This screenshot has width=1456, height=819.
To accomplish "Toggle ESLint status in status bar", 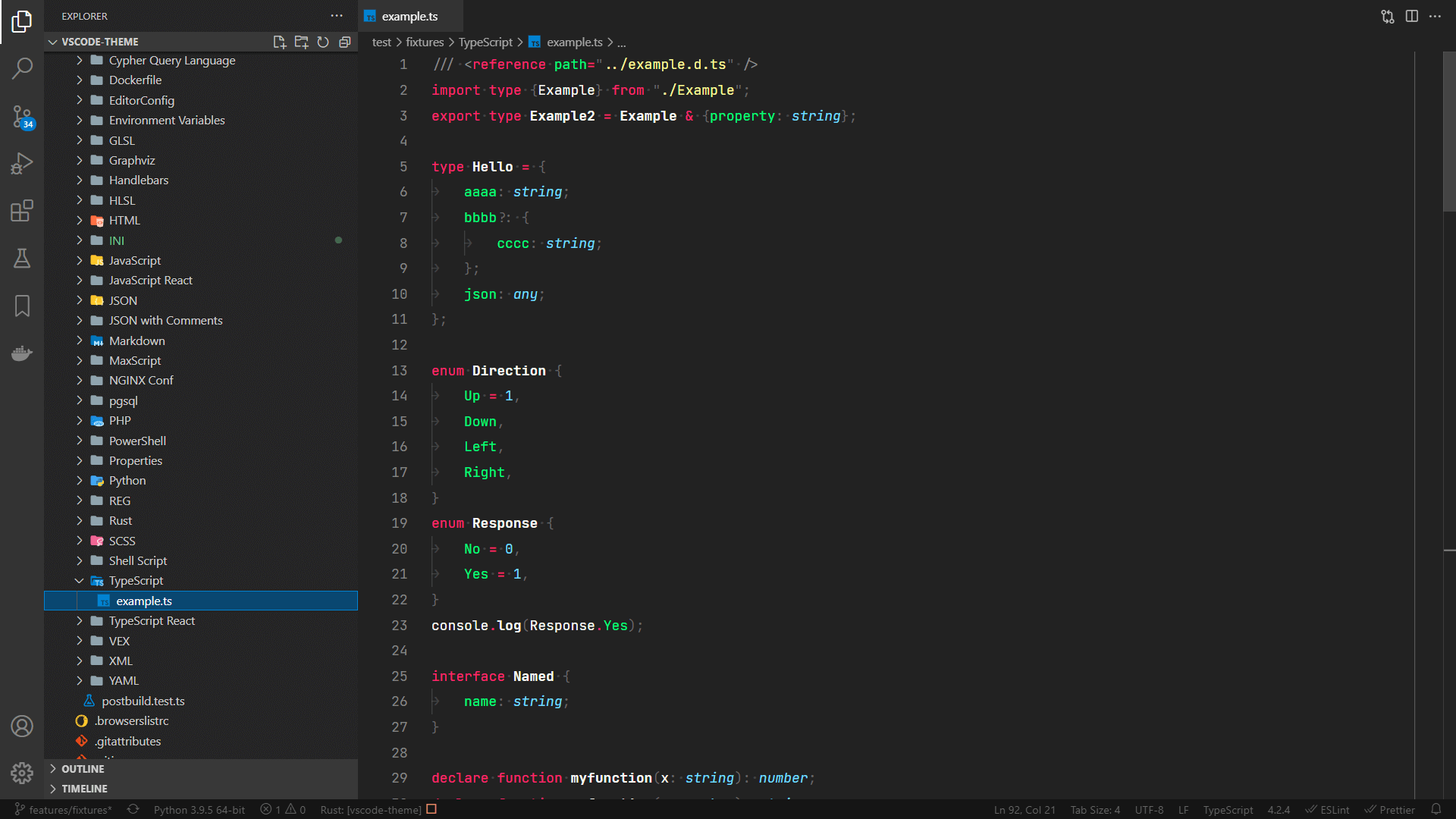I will [x=1328, y=809].
